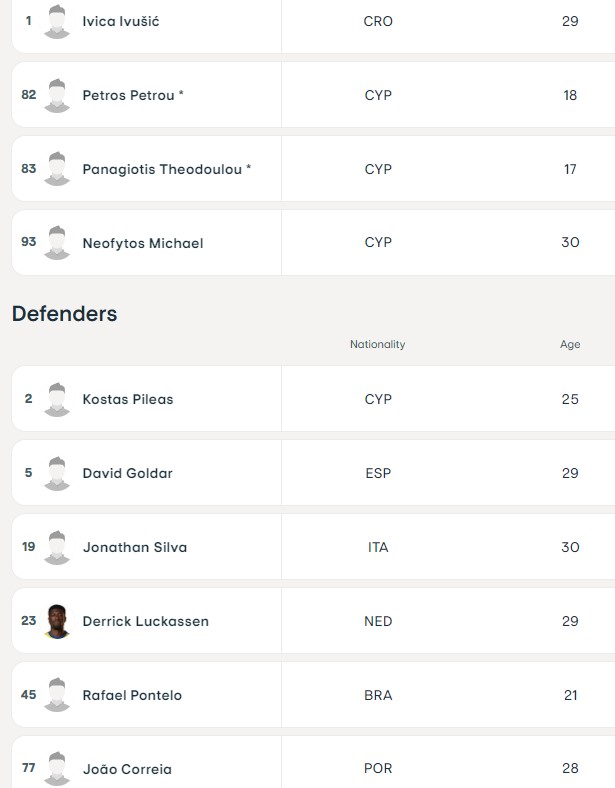The height and width of the screenshot is (788, 615).
Task: Click David Goldar's avatar placeholder icon
Action: click(x=57, y=473)
